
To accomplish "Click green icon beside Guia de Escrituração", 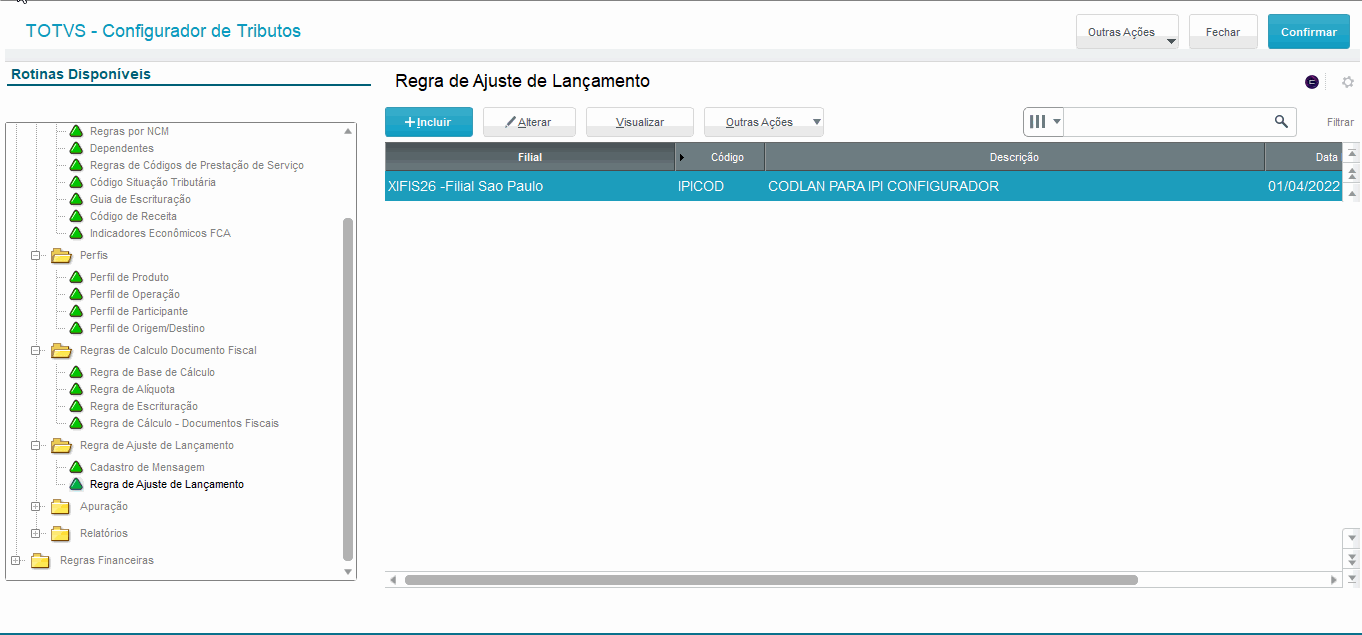I will (x=75, y=199).
